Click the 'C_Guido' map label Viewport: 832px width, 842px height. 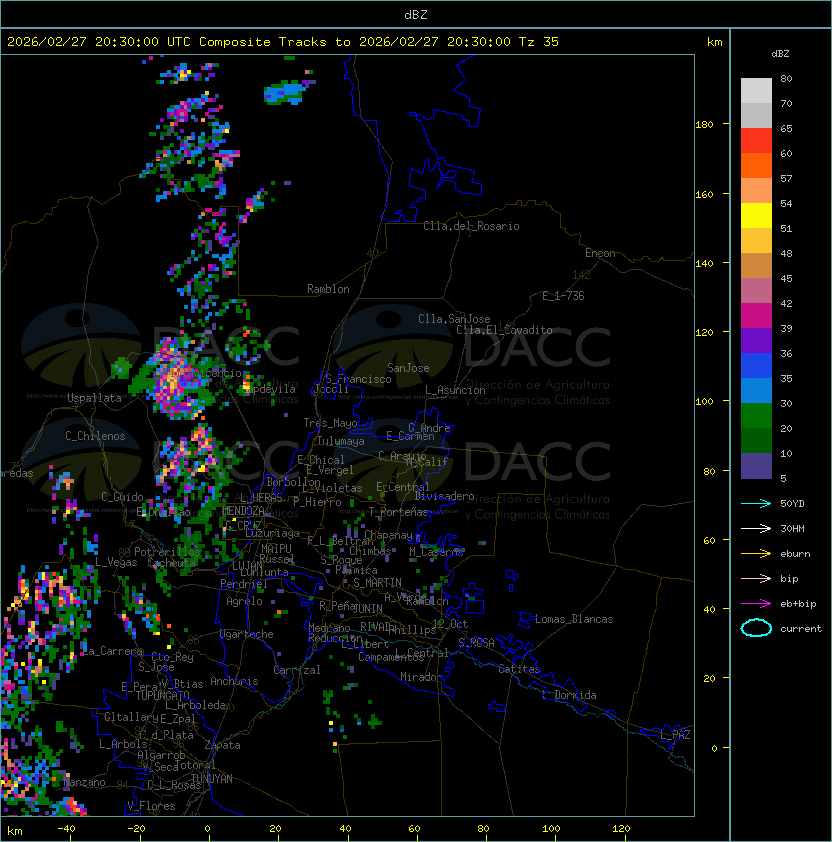pyautogui.click(x=122, y=497)
